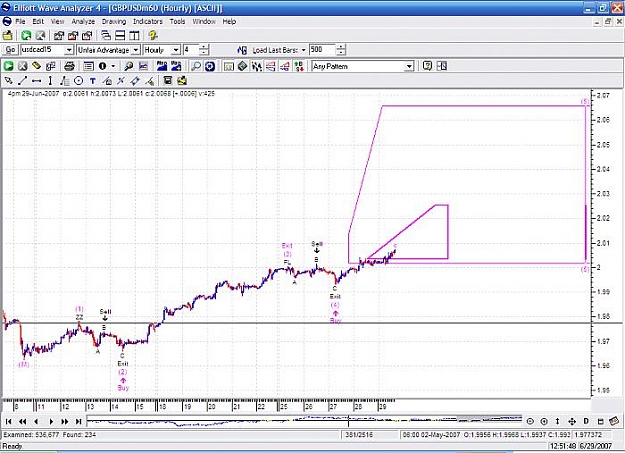Step back one bar
This screenshot has height=453, width=625.
(36, 421)
